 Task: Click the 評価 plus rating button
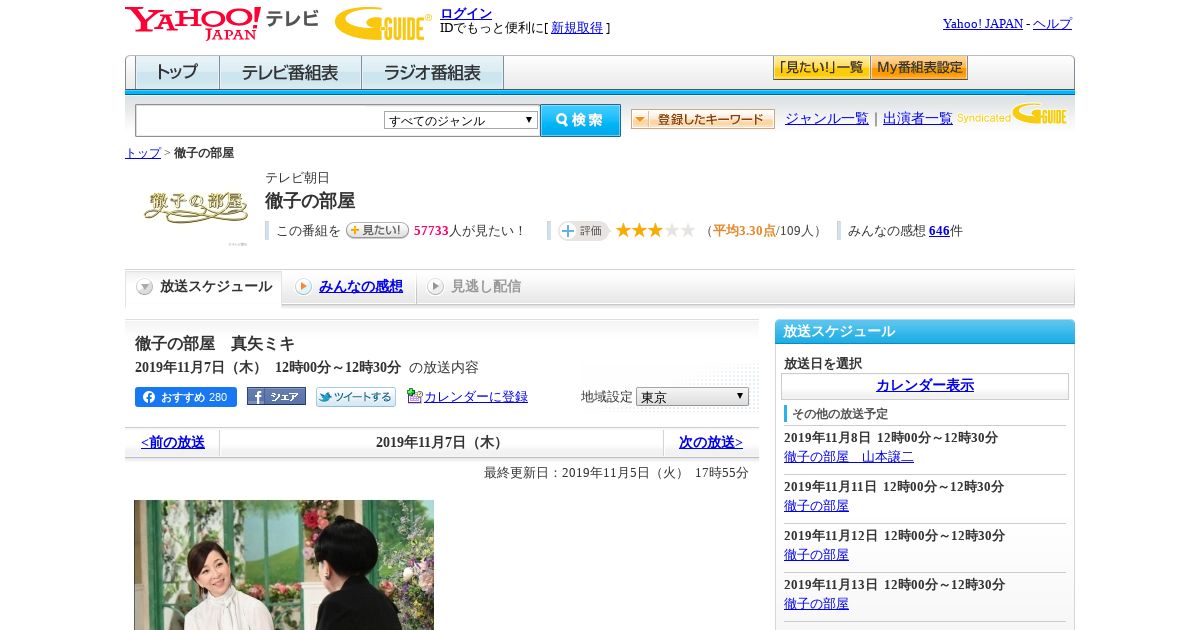coord(584,230)
